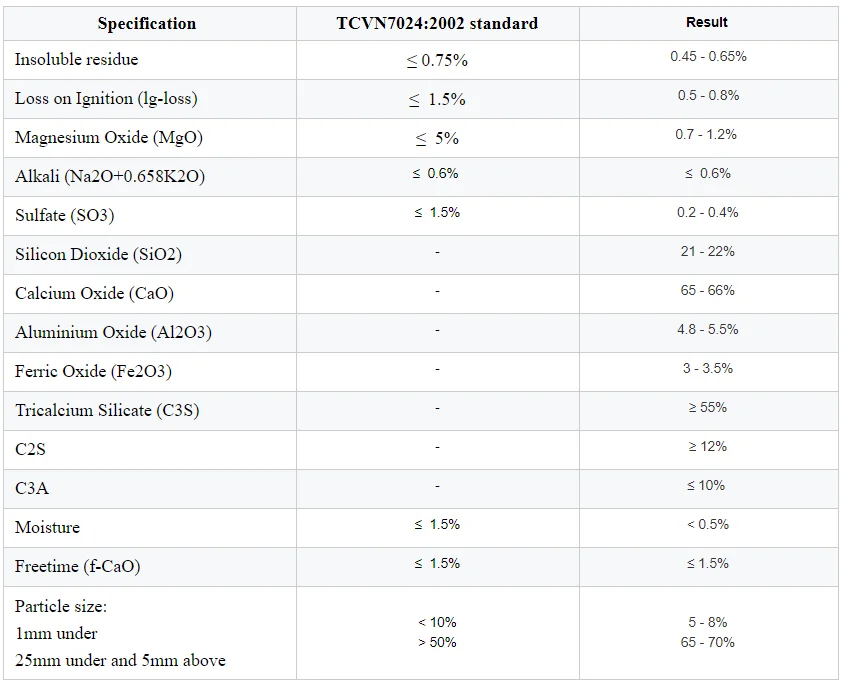Click the Result column header
This screenshot has height=682, width=841.
pyautogui.click(x=707, y=22)
